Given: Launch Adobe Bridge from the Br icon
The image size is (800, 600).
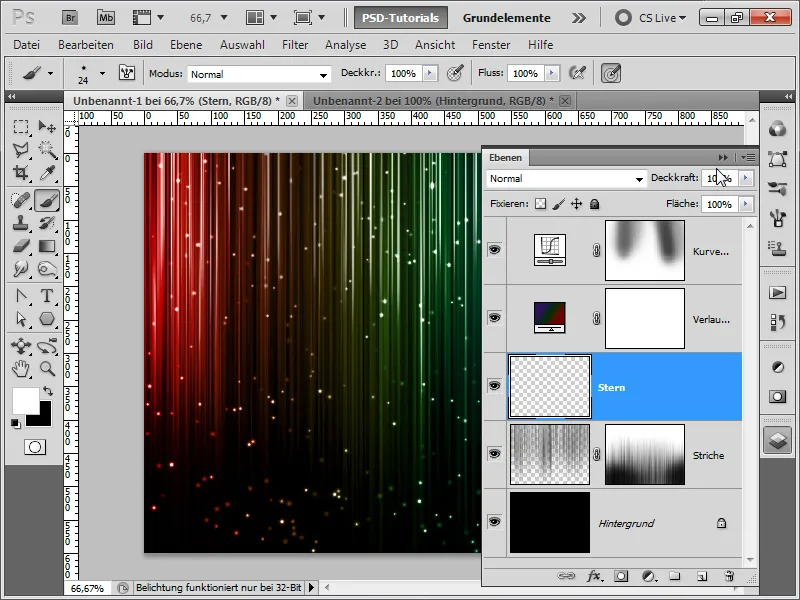Looking at the screenshot, I should coord(70,18).
